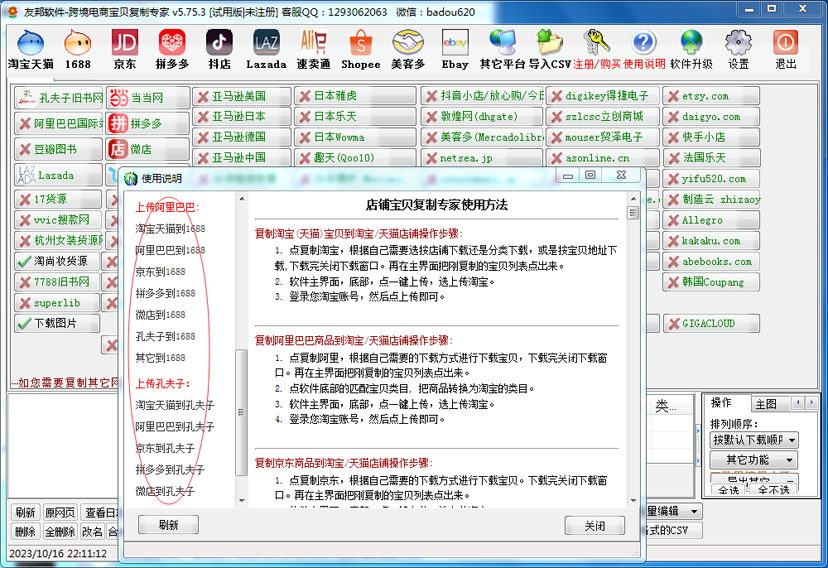Click the 导入CSV import icon

547,49
